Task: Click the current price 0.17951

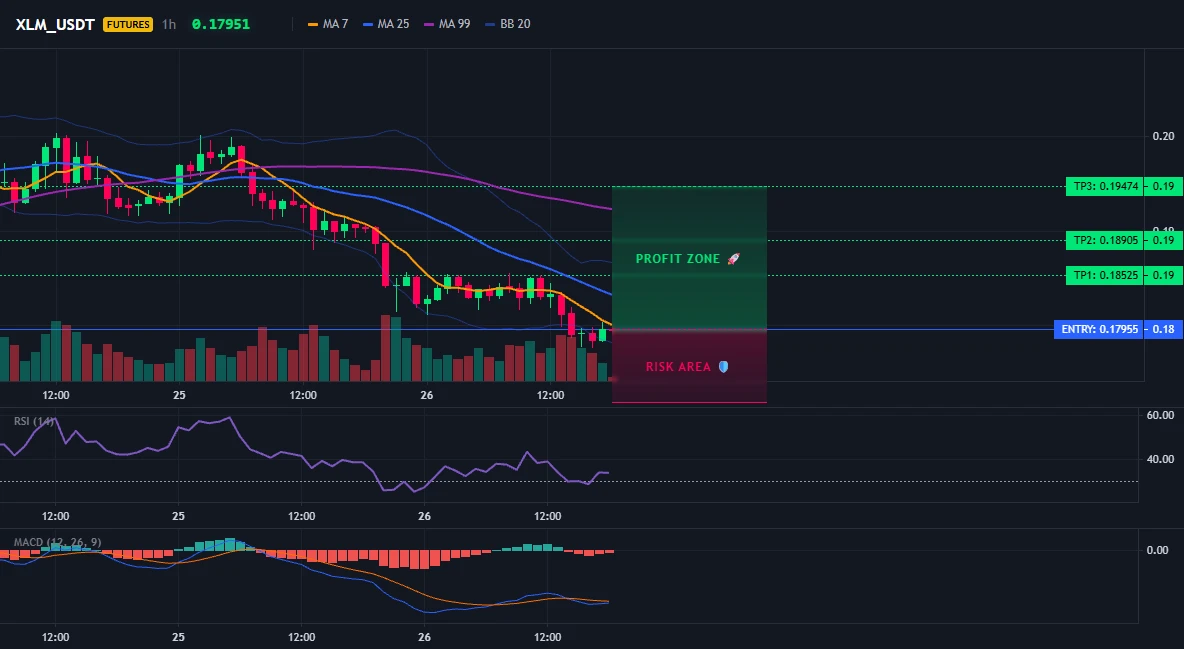Action: click(220, 24)
